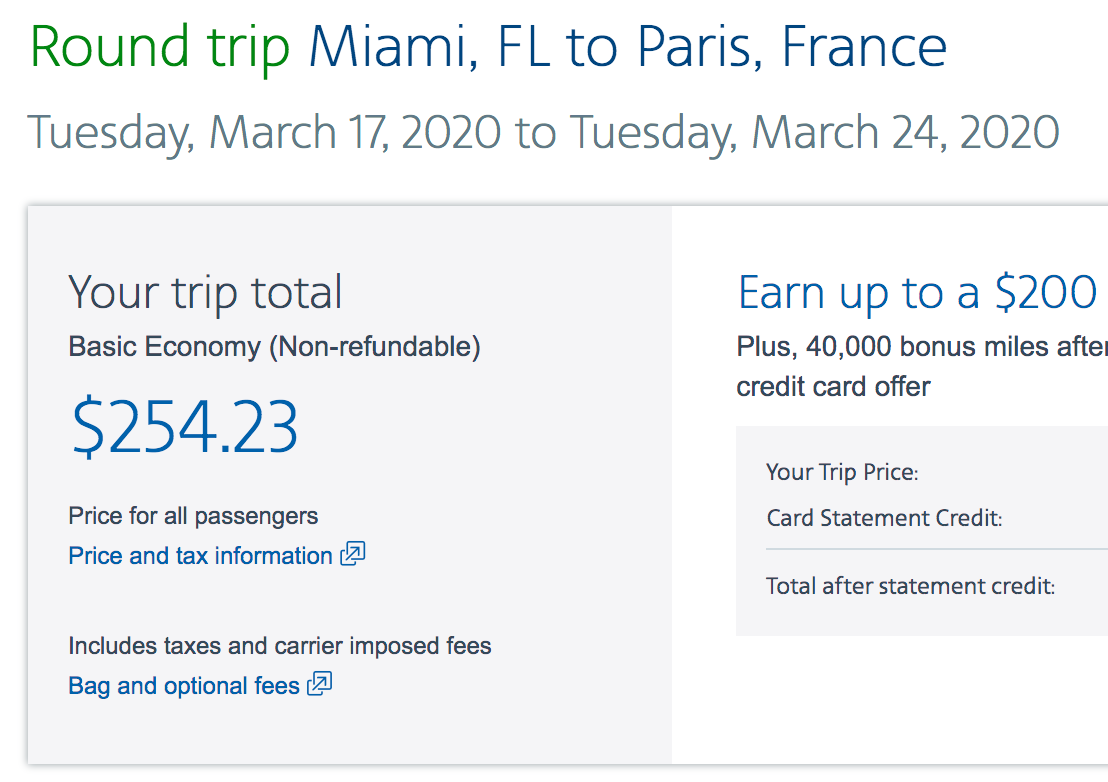Click the 40,000 bonus miles offer text
Screen dimensions: 1108x782
click(922, 347)
